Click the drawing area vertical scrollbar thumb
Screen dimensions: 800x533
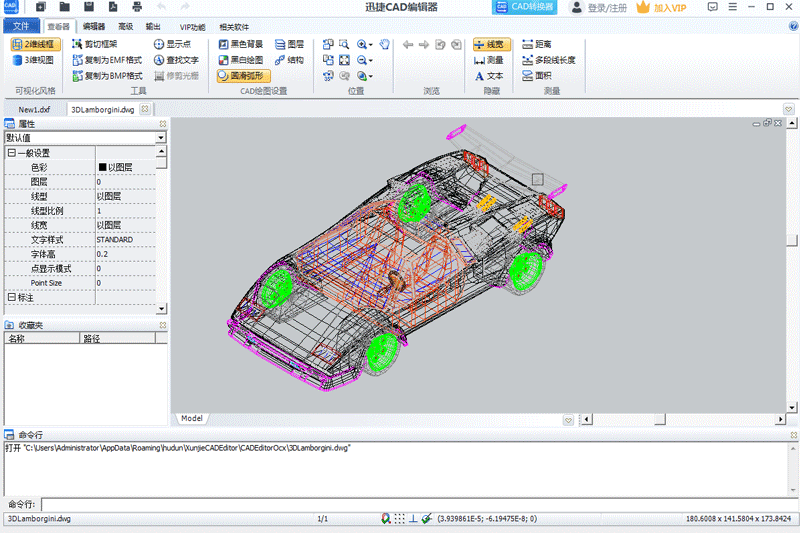click(x=792, y=240)
